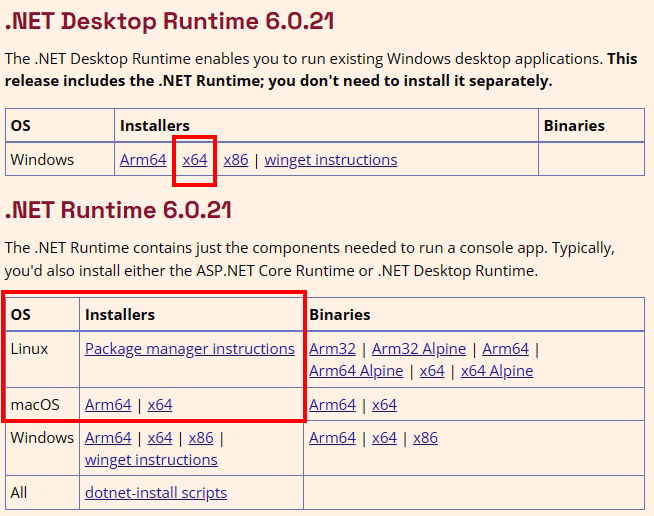This screenshot has width=654, height=516.
Task: Download Windows x86 binaries
Action: pos(425,438)
